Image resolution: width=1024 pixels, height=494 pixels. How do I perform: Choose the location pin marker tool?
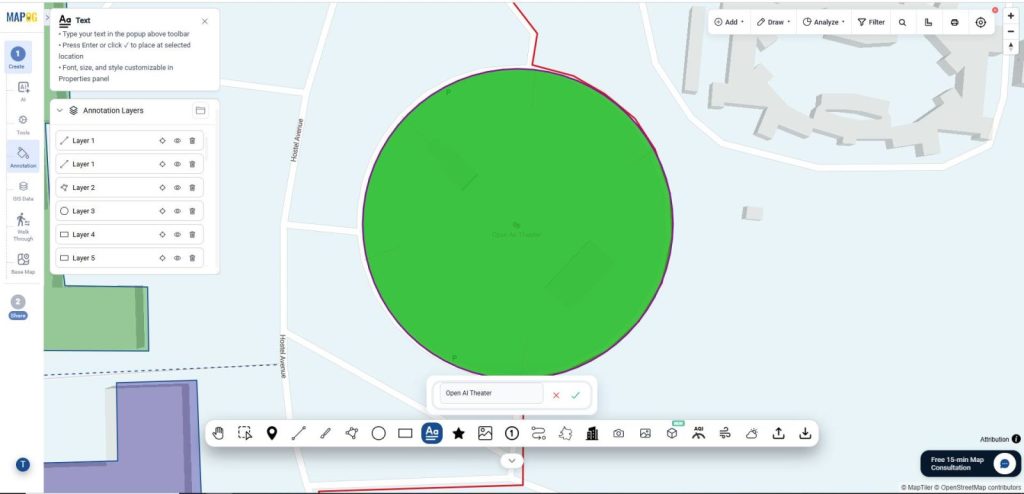pos(272,433)
